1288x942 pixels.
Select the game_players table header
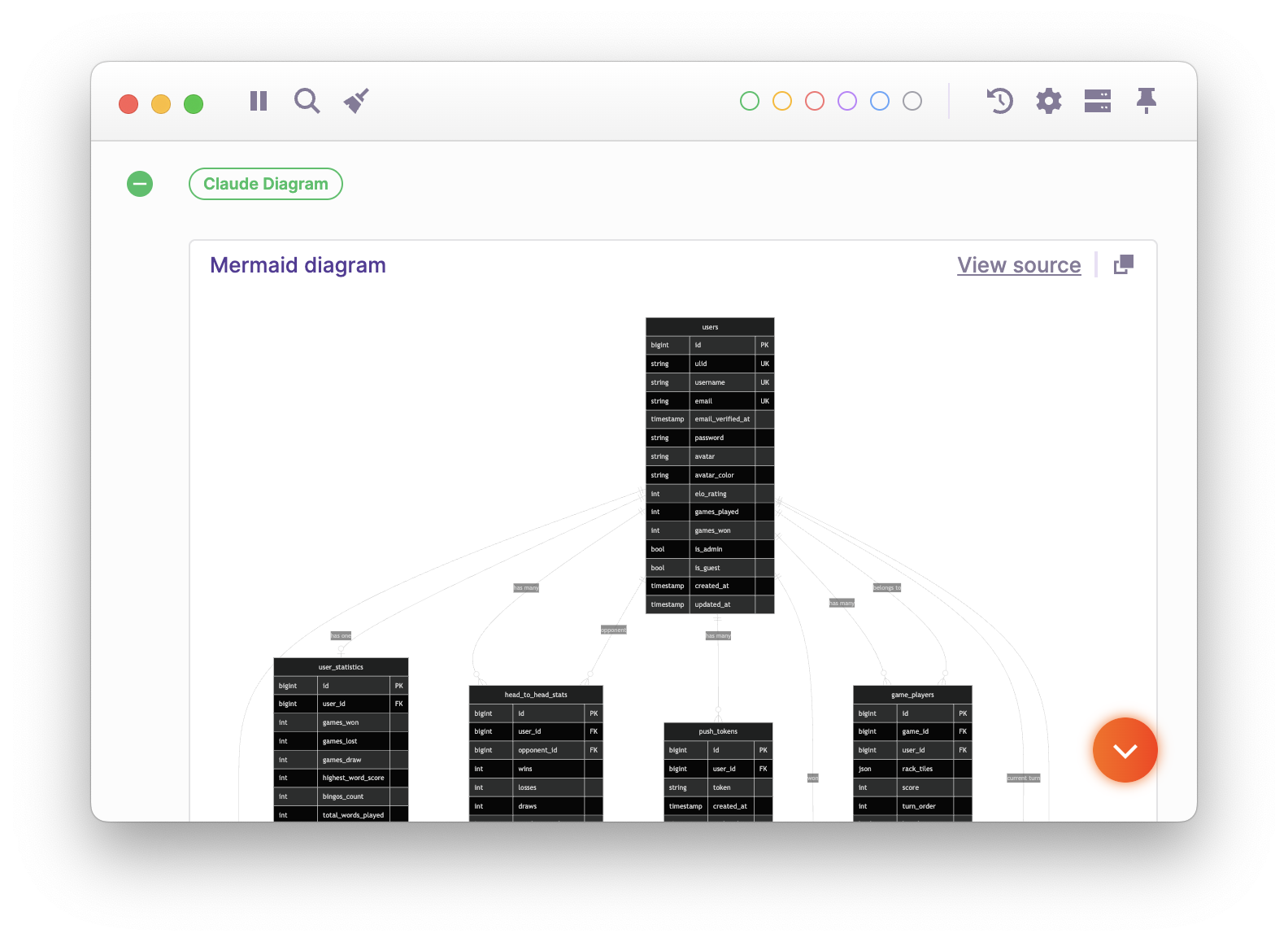coord(912,695)
